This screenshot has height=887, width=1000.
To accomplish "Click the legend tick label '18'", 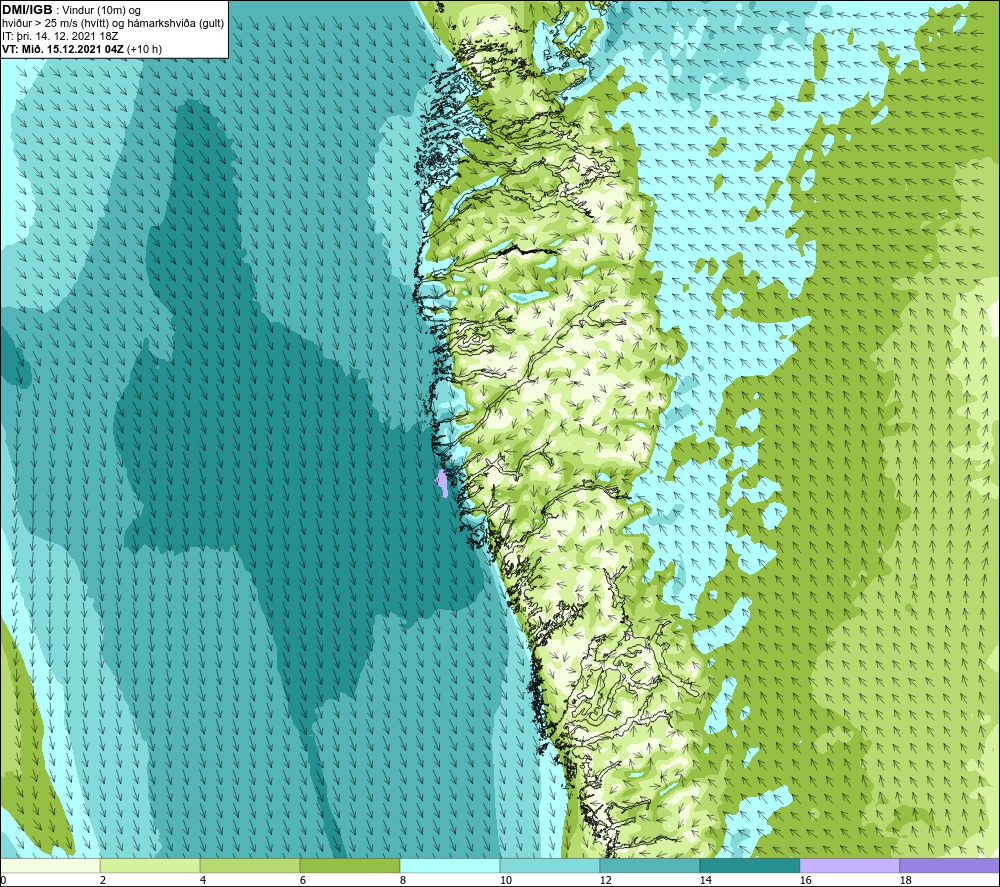I will (906, 880).
